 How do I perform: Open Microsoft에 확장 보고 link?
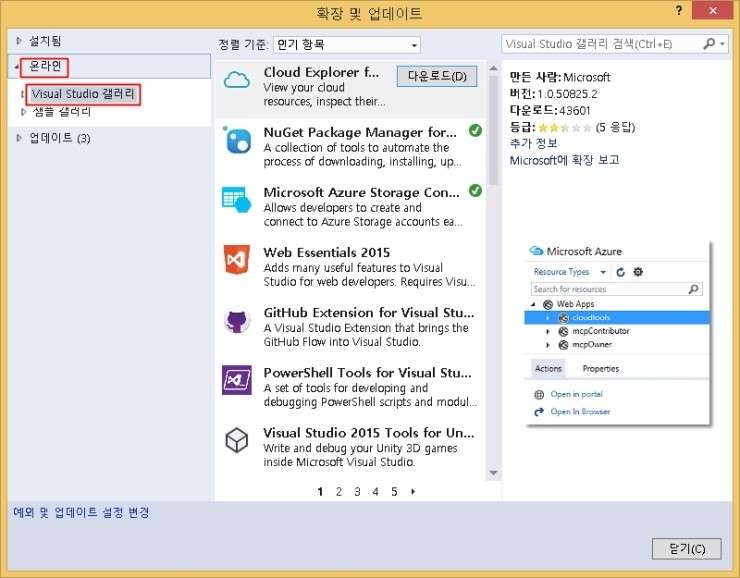pyautogui.click(x=564, y=160)
